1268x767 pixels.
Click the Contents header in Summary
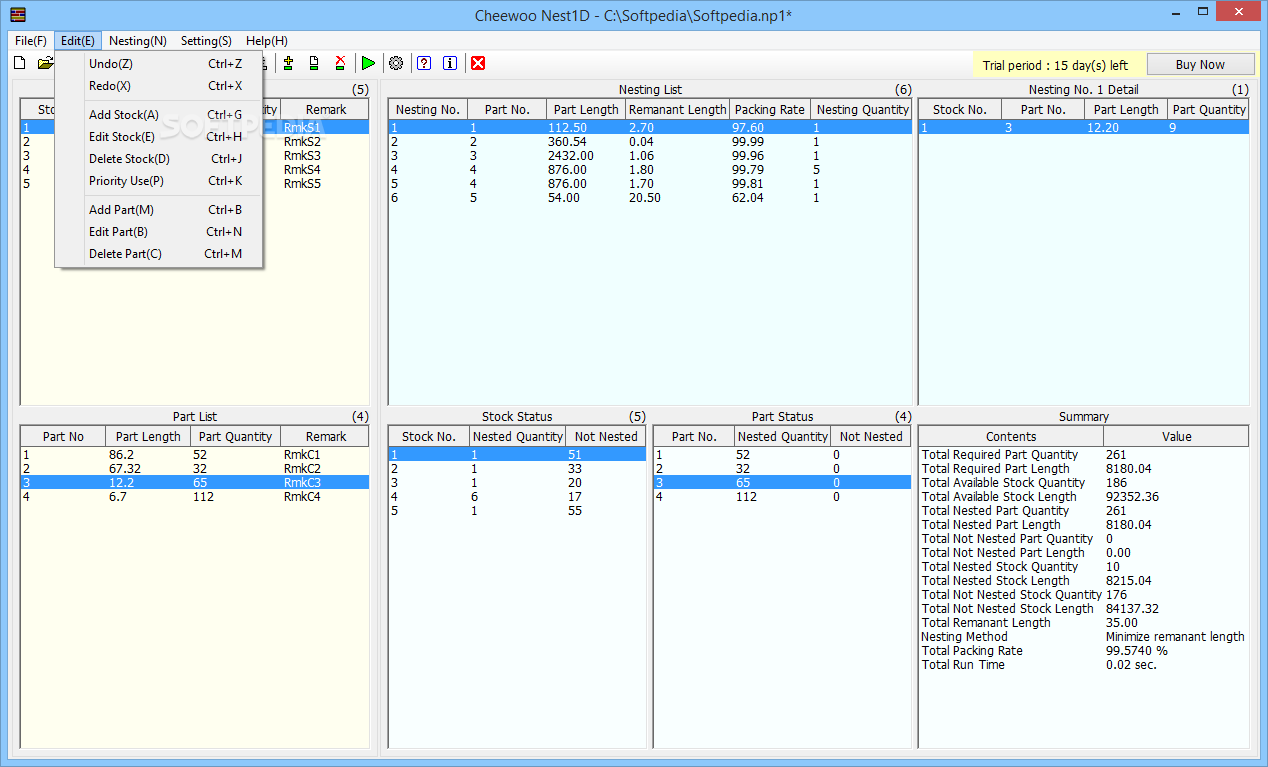[1011, 437]
